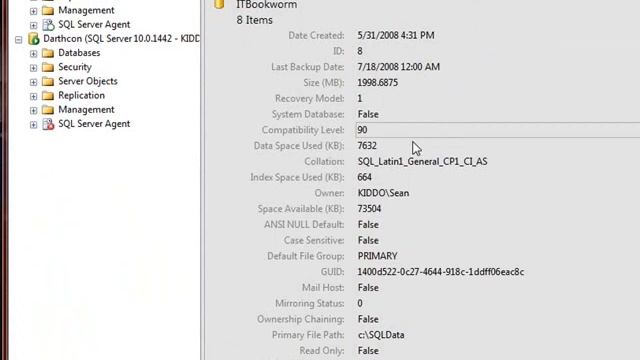Screen dimensions: 640x360
Task: Click stopped SQL Server Agent icon under Darthcon
Action: [48, 124]
